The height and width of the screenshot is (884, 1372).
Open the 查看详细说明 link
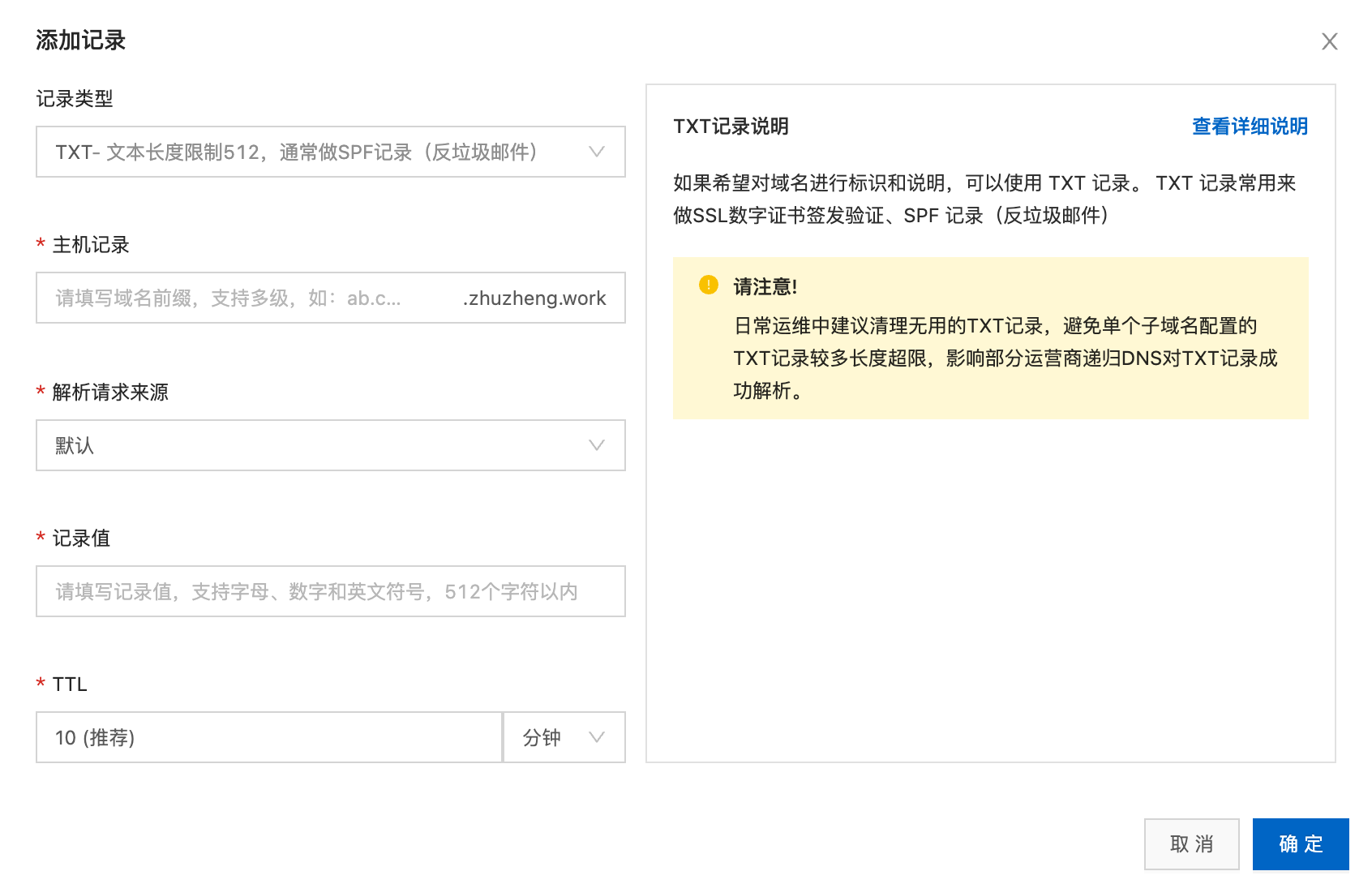tap(1250, 127)
